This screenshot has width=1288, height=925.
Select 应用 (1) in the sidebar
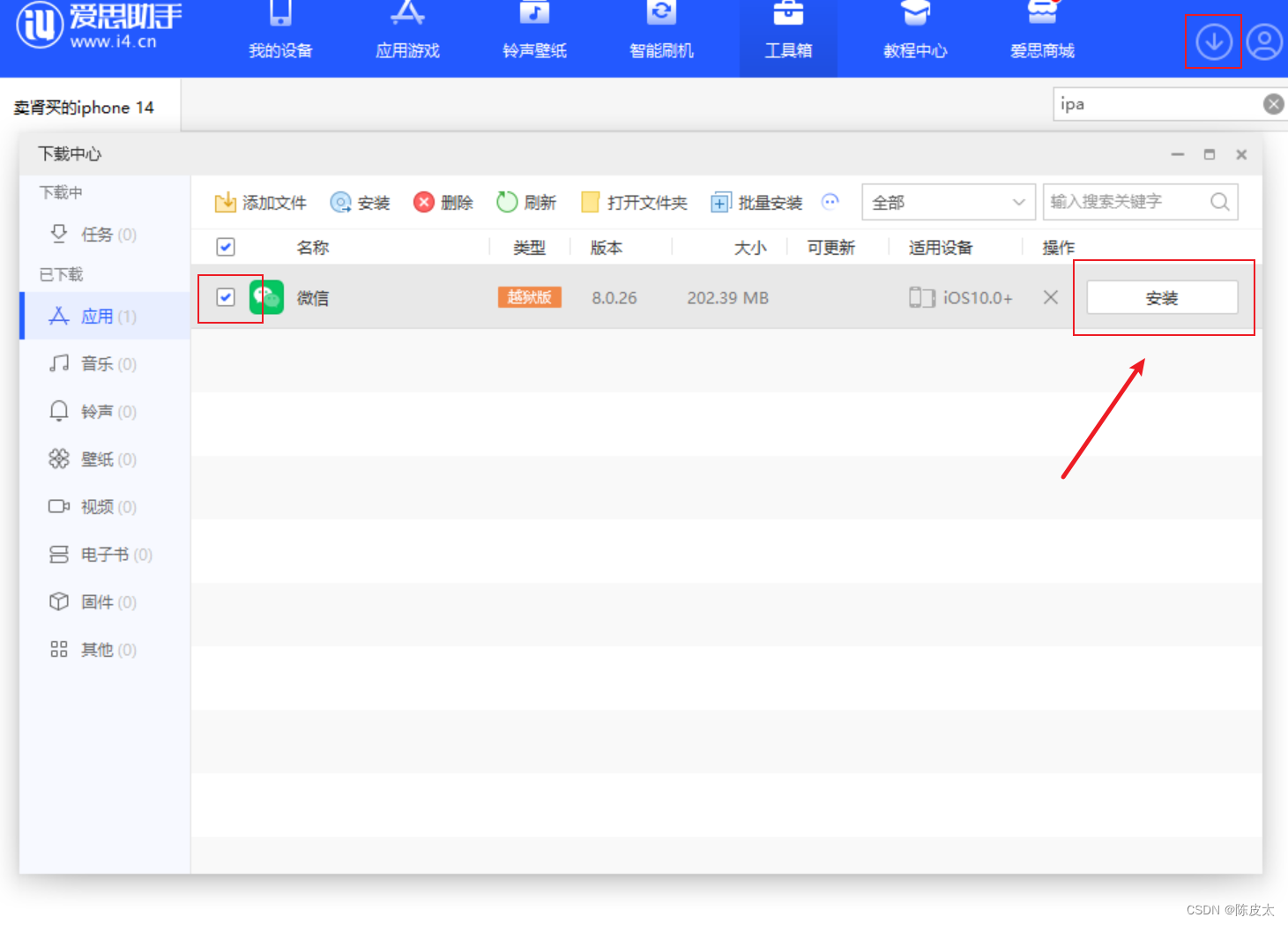(x=104, y=317)
